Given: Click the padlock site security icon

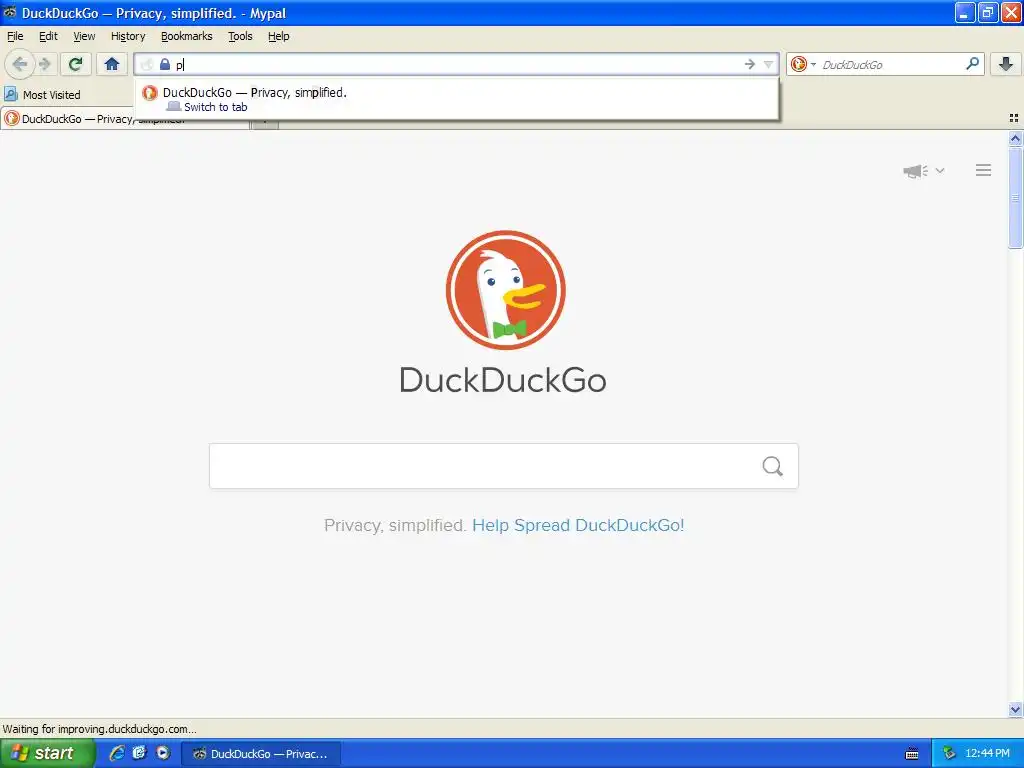Looking at the screenshot, I should 165,64.
